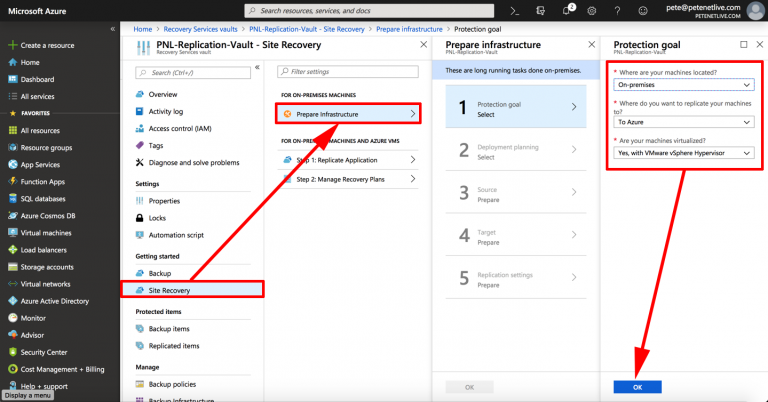Click the top search resources box

pos(369,10)
